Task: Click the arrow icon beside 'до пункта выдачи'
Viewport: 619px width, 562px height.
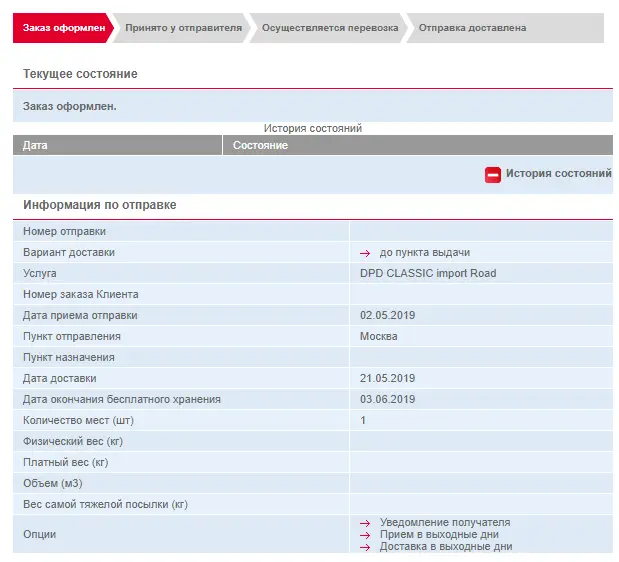Action: [365, 253]
